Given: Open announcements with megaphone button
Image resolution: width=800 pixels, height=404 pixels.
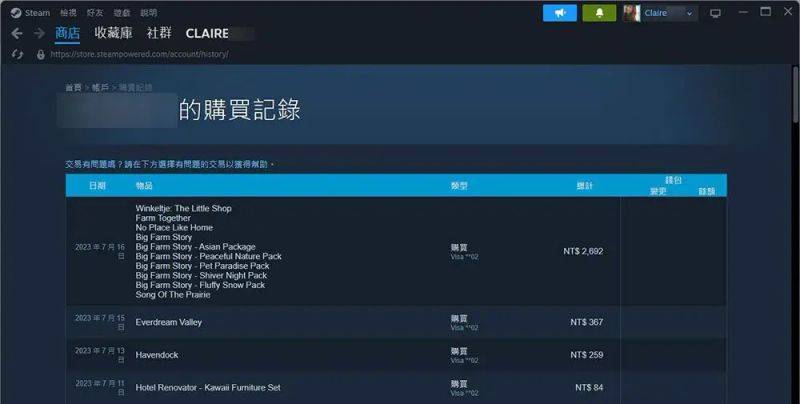Looking at the screenshot, I should pos(560,13).
